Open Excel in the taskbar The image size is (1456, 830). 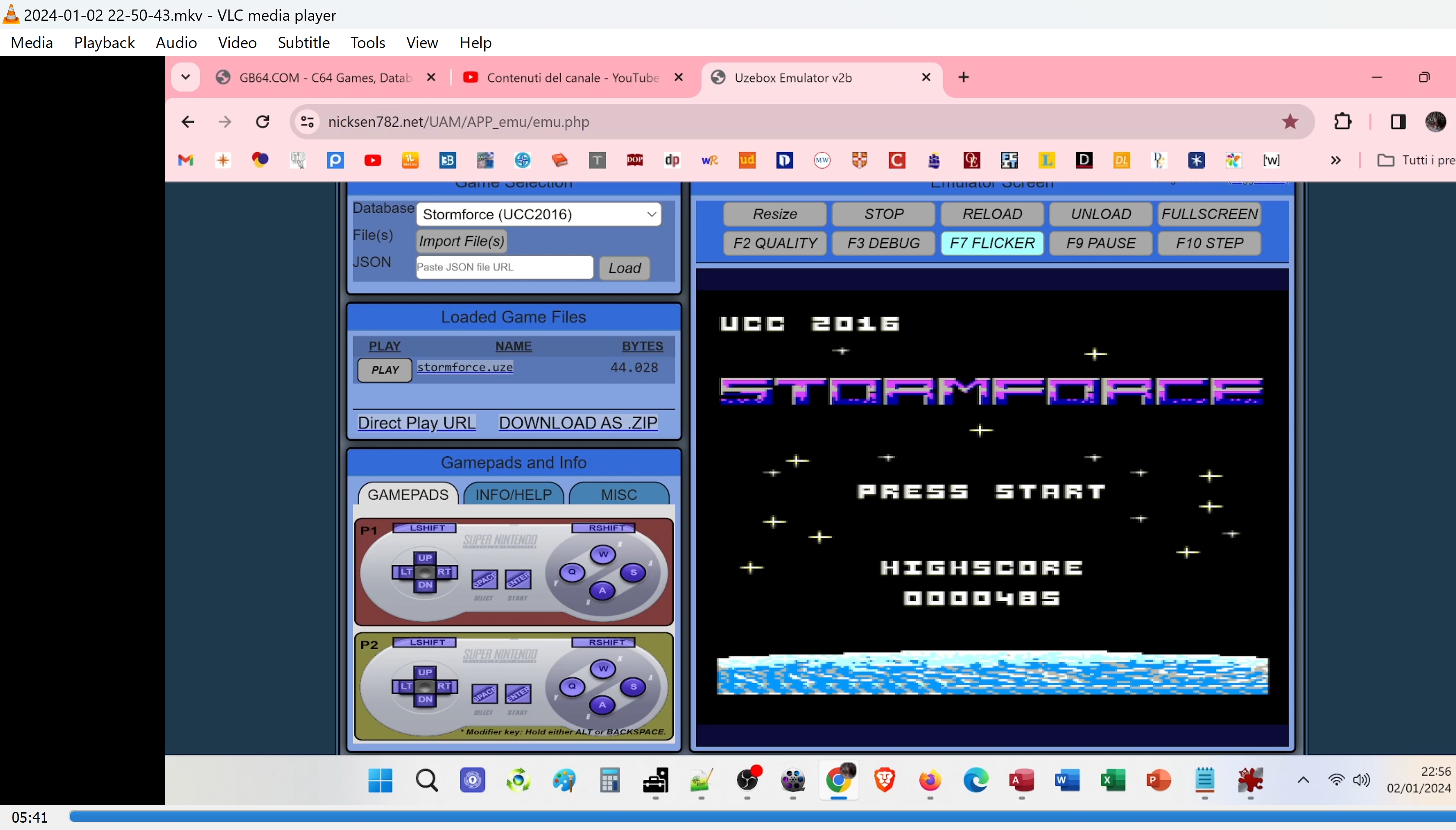coord(1113,780)
